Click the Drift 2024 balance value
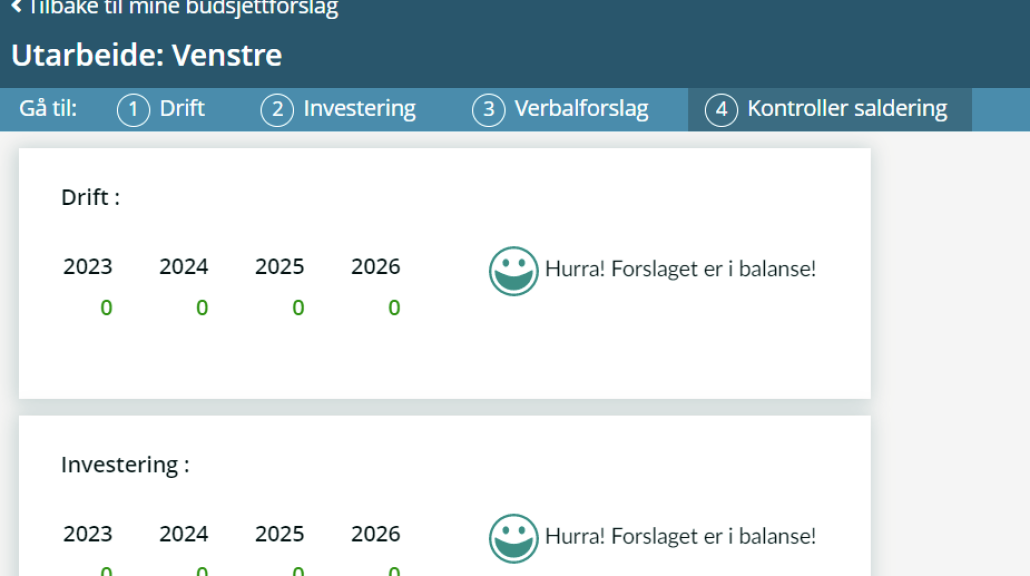 (x=202, y=307)
